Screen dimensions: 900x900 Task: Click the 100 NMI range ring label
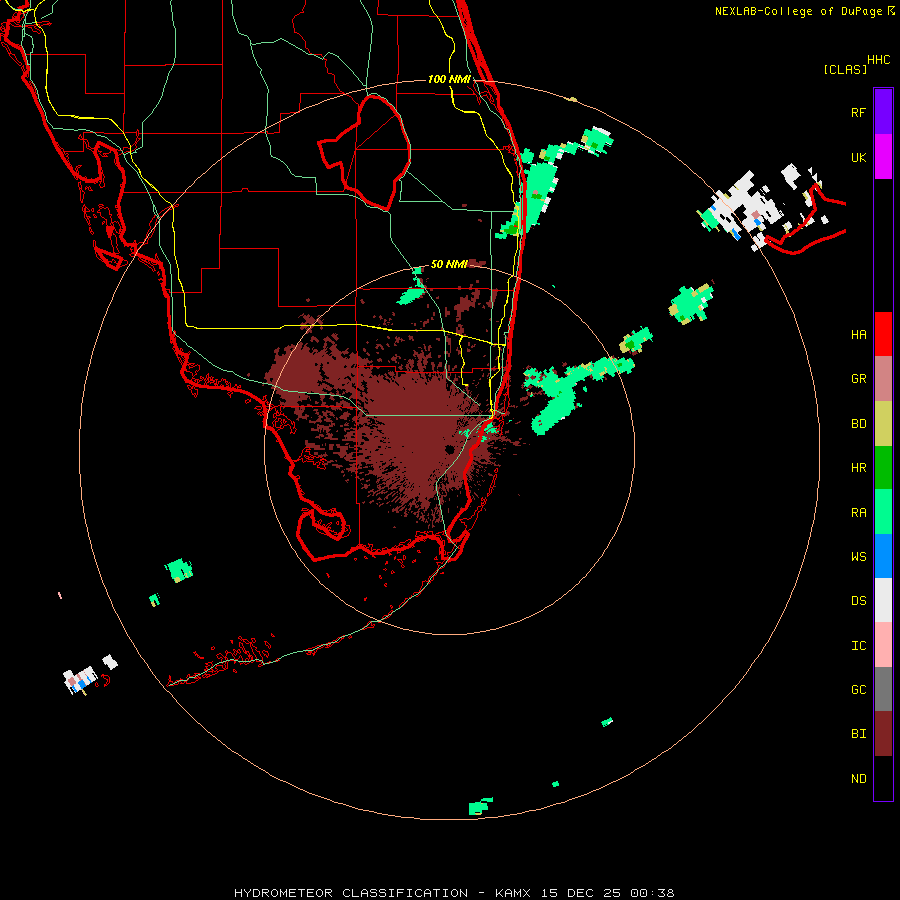pyautogui.click(x=449, y=79)
